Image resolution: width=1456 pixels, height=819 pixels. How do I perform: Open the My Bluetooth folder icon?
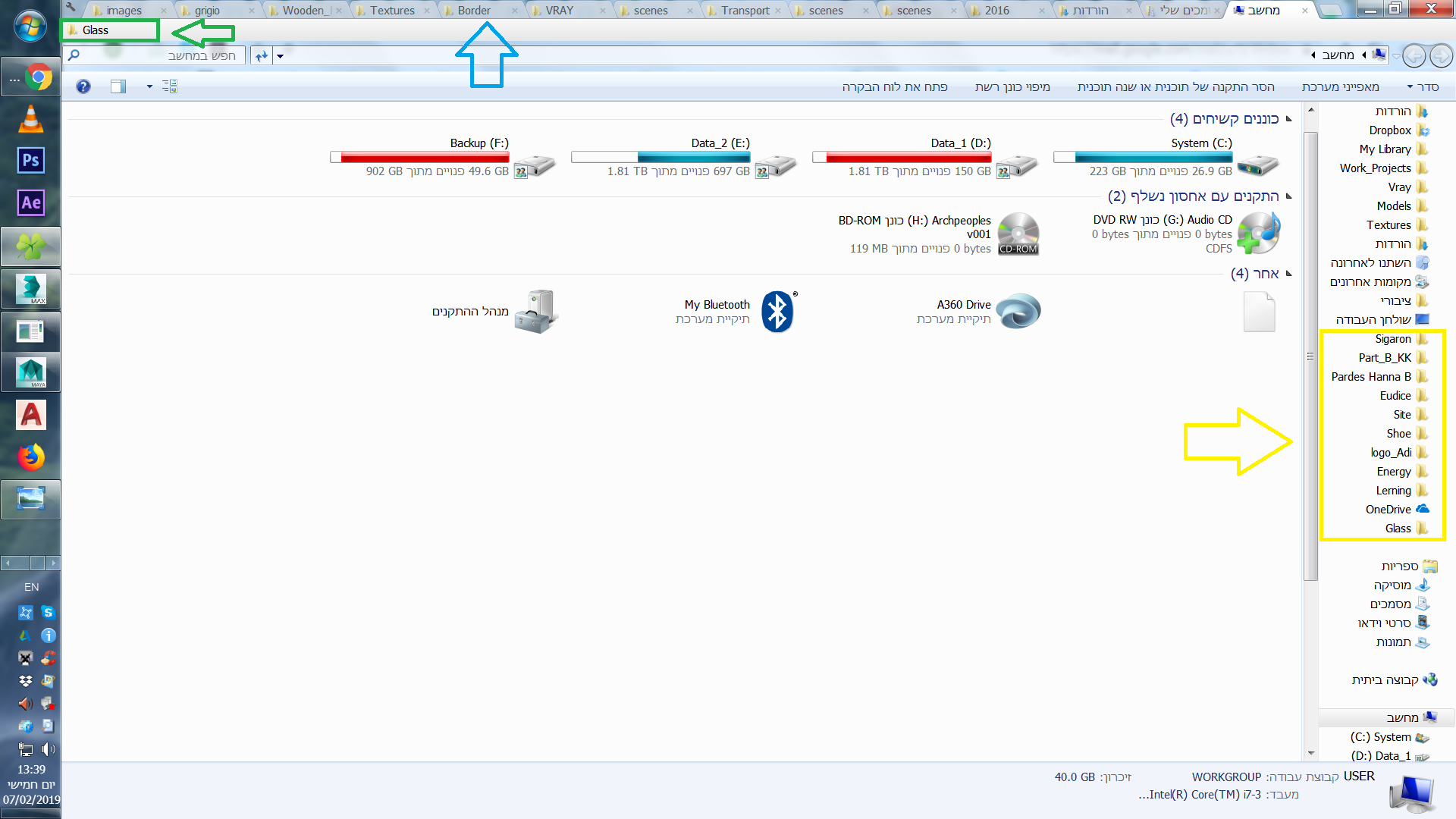pyautogui.click(x=777, y=312)
